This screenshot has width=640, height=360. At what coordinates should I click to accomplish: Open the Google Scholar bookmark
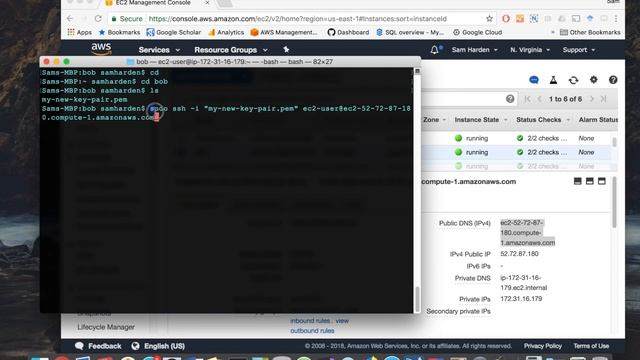click(173, 32)
